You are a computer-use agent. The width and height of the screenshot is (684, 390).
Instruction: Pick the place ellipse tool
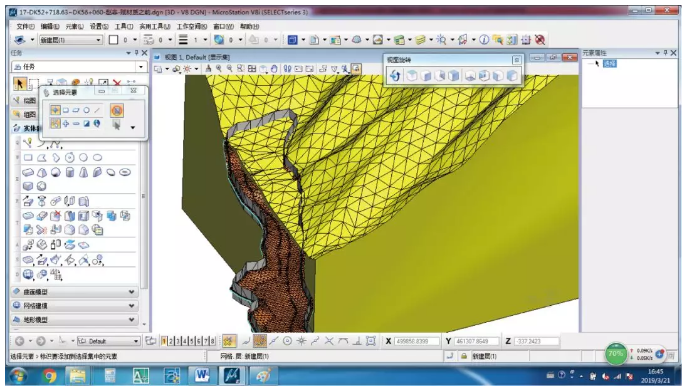point(97,157)
